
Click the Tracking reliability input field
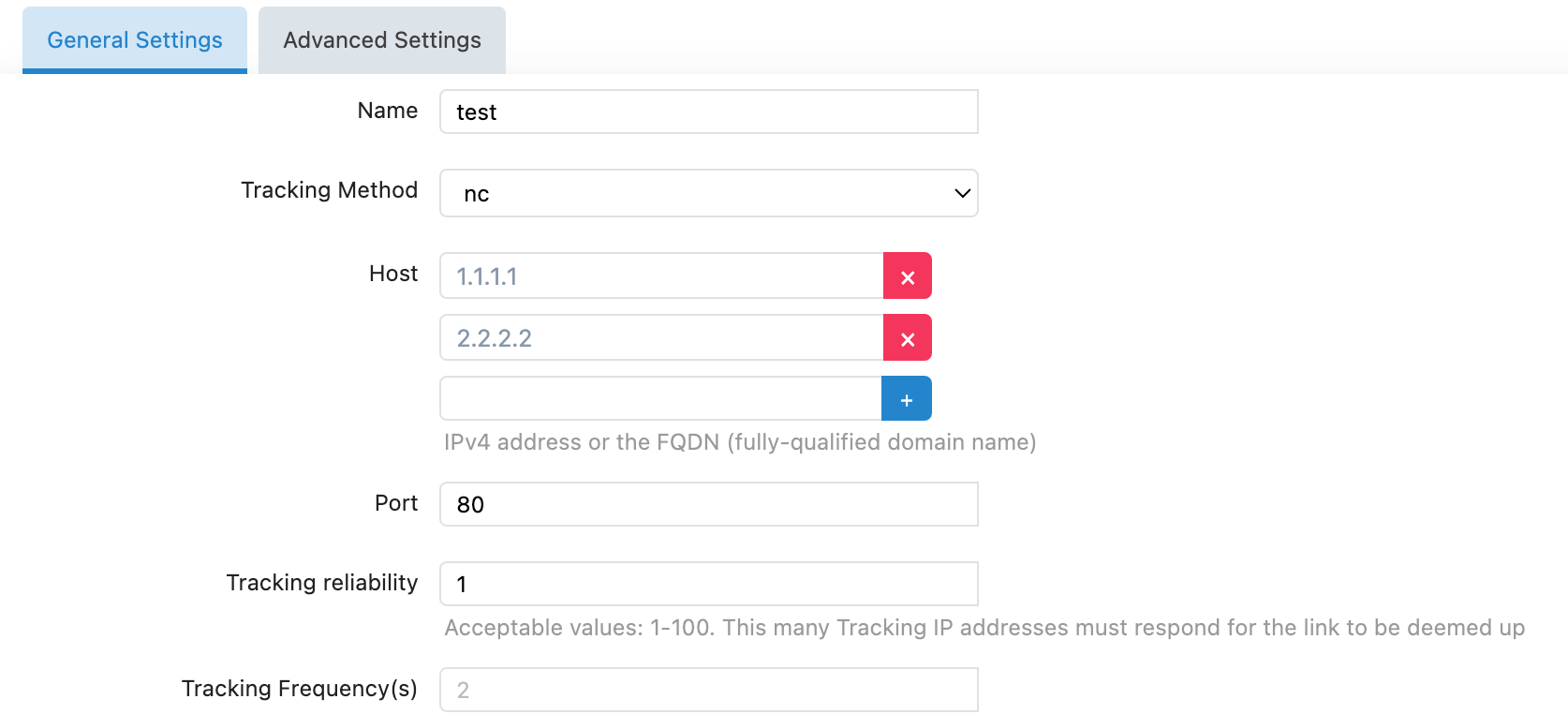(708, 584)
